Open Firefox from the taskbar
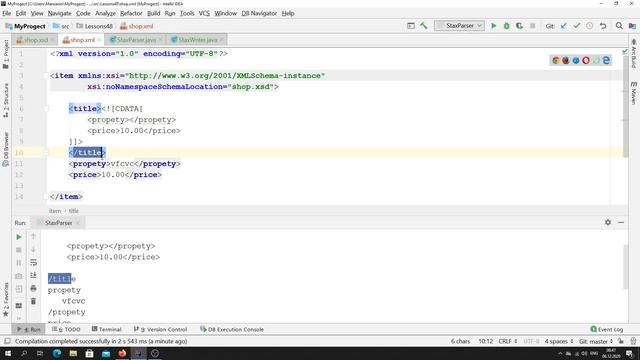 tap(122, 353)
